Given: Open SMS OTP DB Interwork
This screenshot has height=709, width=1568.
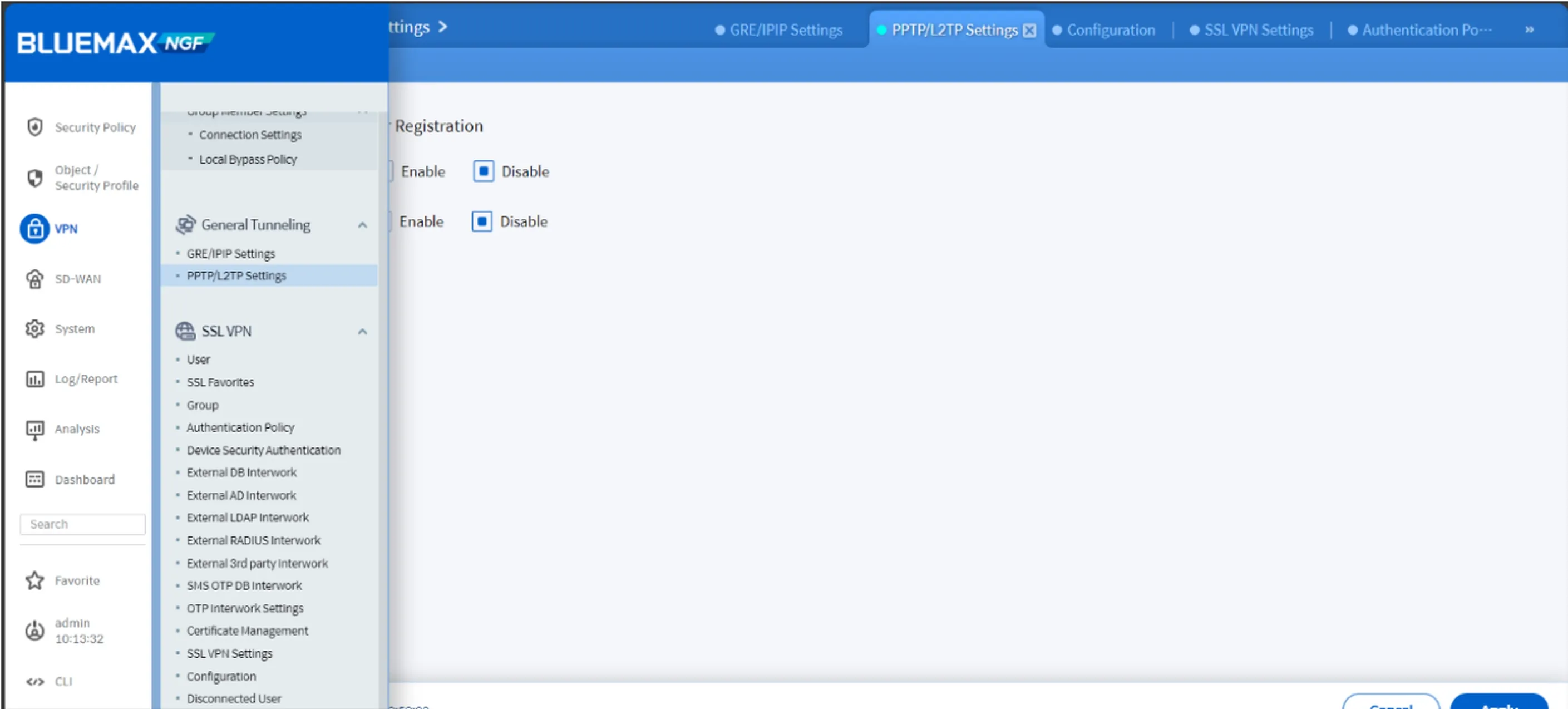Looking at the screenshot, I should click(x=244, y=586).
